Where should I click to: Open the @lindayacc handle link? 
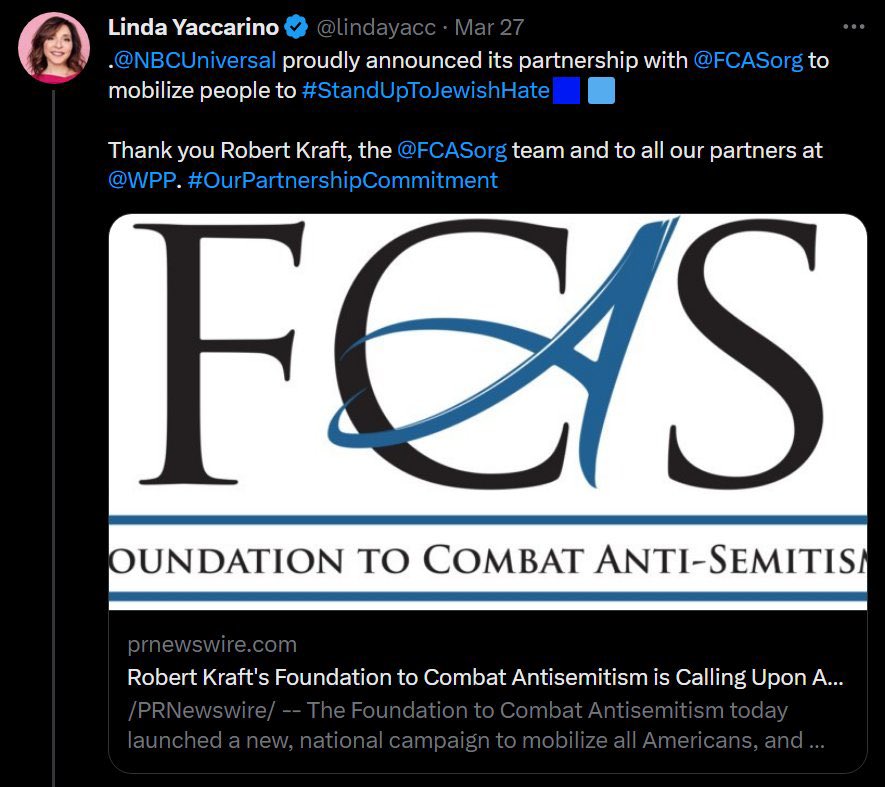pos(375,28)
